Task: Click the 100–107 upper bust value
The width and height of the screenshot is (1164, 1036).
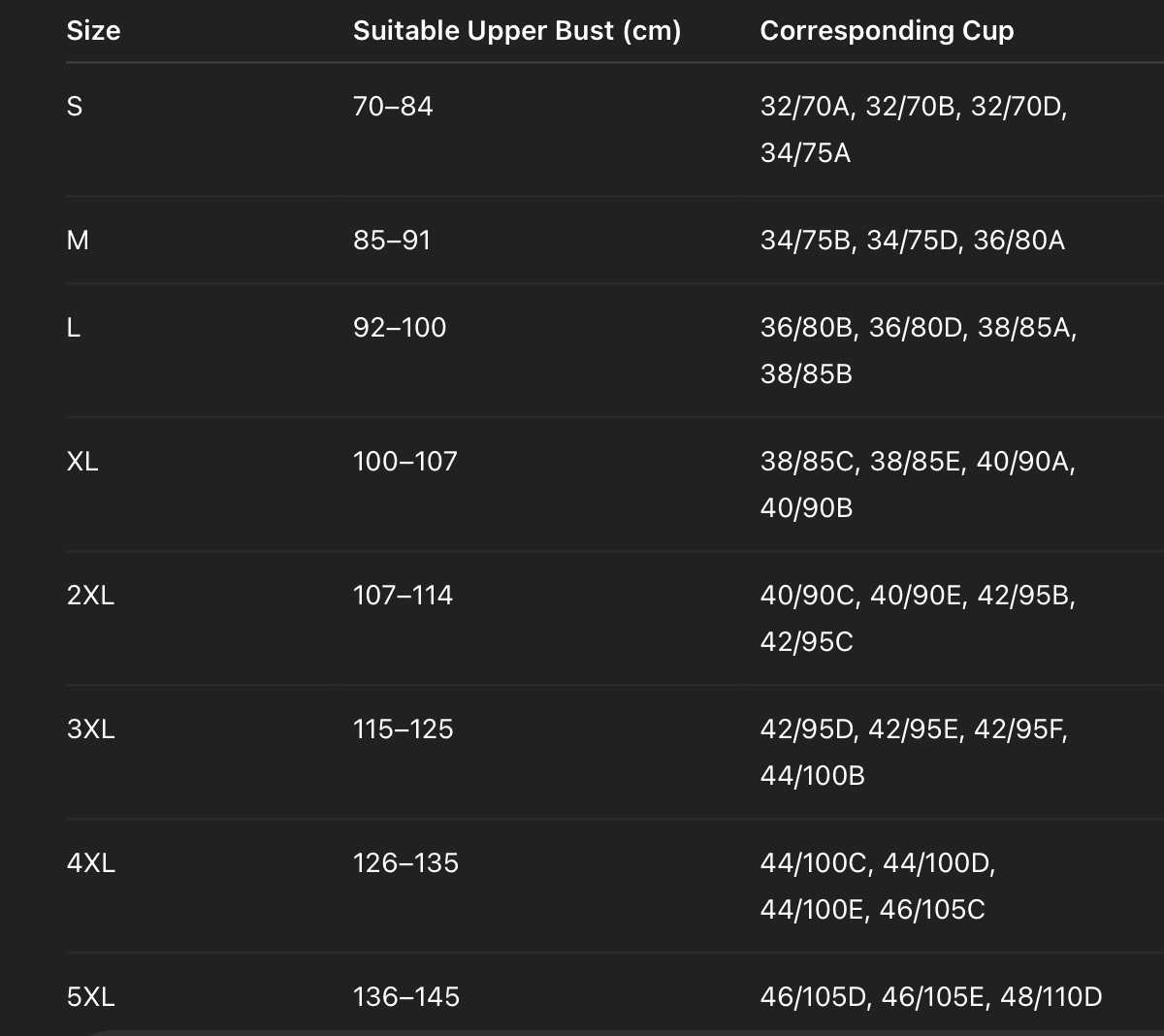Action: [404, 462]
